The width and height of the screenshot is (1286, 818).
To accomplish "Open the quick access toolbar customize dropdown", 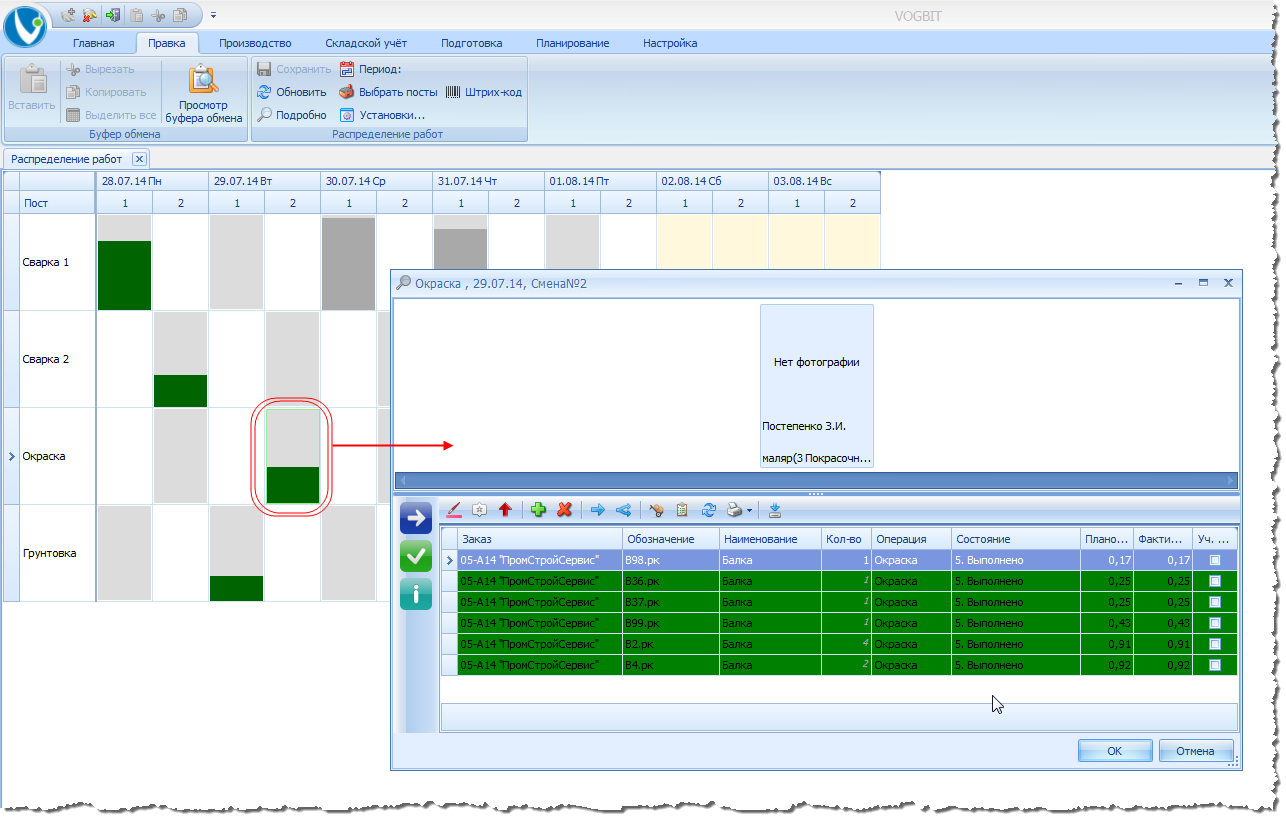I will [x=213, y=15].
